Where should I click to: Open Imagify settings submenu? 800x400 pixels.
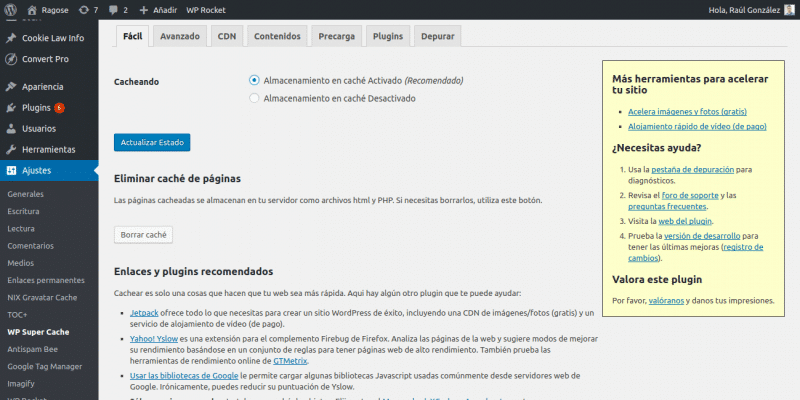21,384
